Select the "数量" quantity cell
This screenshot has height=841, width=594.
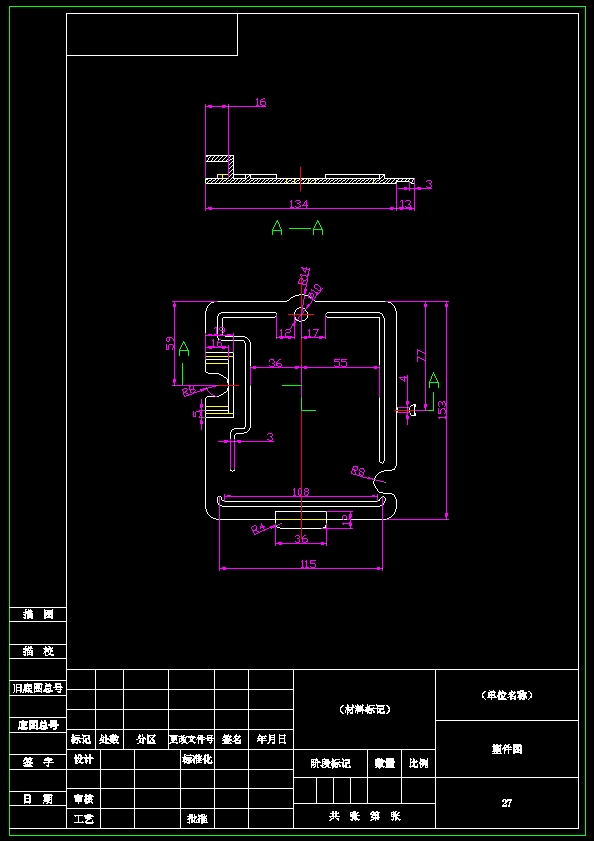385,763
